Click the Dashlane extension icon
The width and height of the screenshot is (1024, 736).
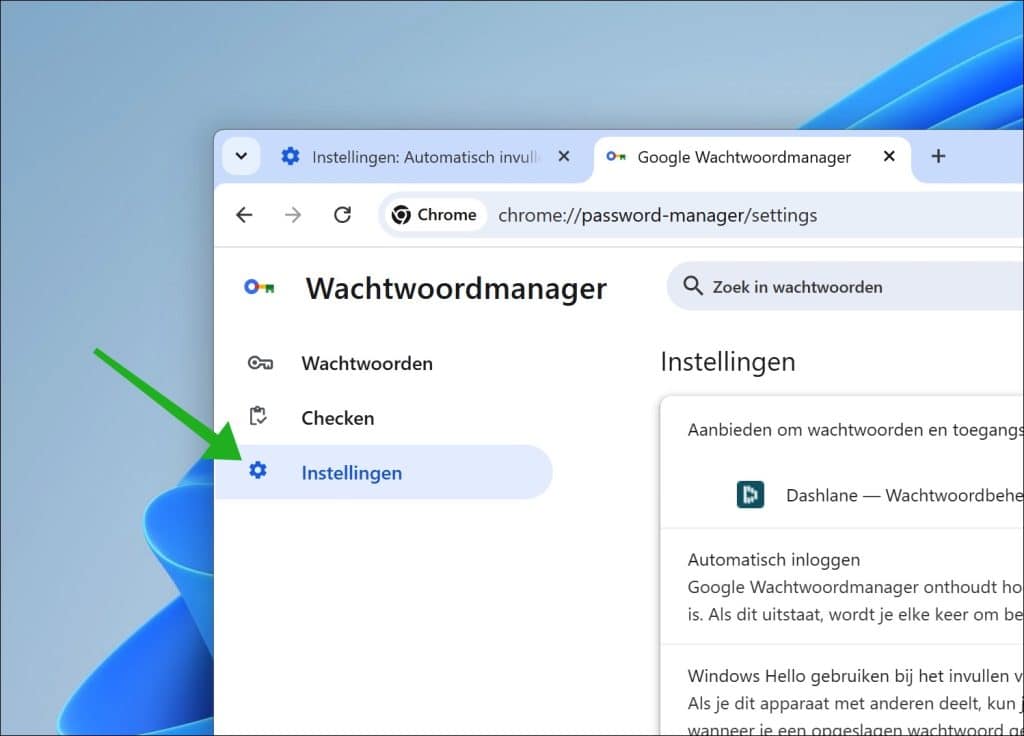pyautogui.click(x=750, y=494)
